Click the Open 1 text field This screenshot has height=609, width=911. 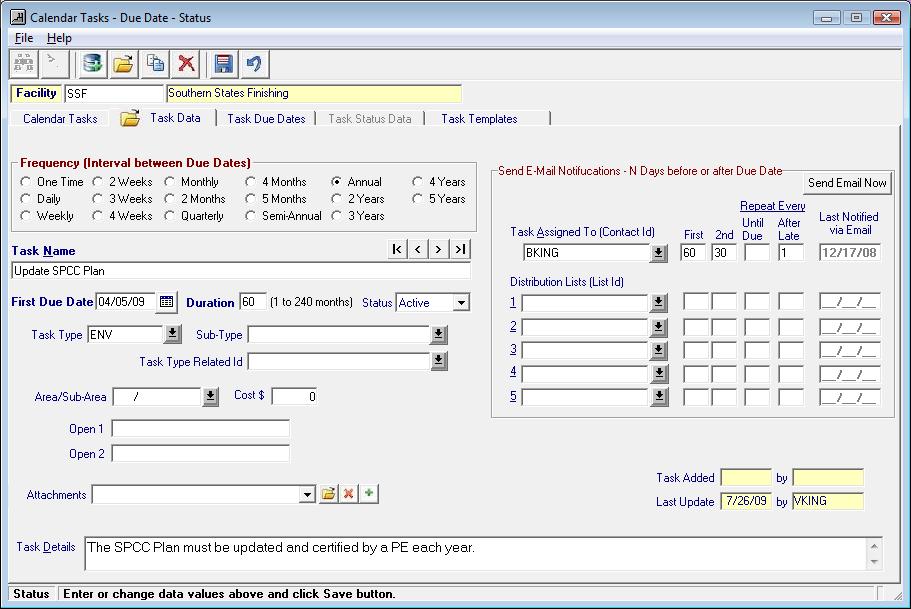(x=200, y=429)
